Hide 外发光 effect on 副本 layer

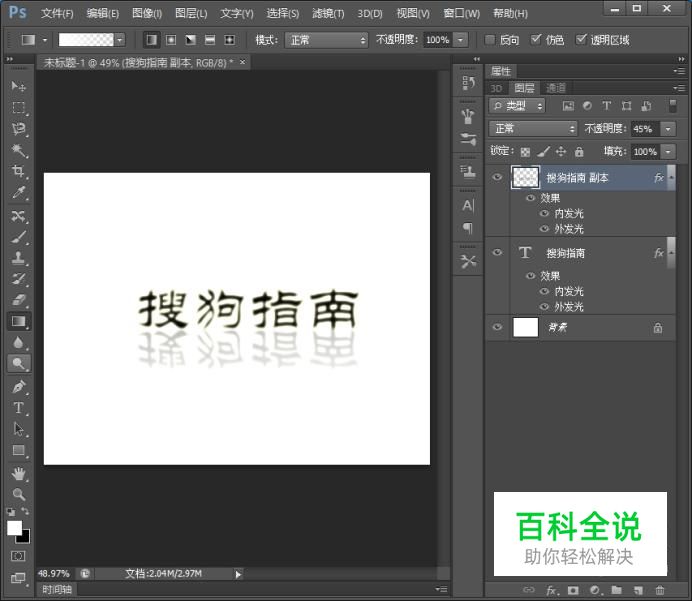(544, 229)
